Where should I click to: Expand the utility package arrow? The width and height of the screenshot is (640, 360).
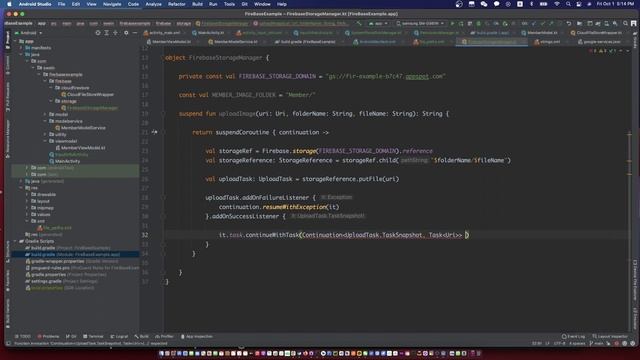[45, 134]
